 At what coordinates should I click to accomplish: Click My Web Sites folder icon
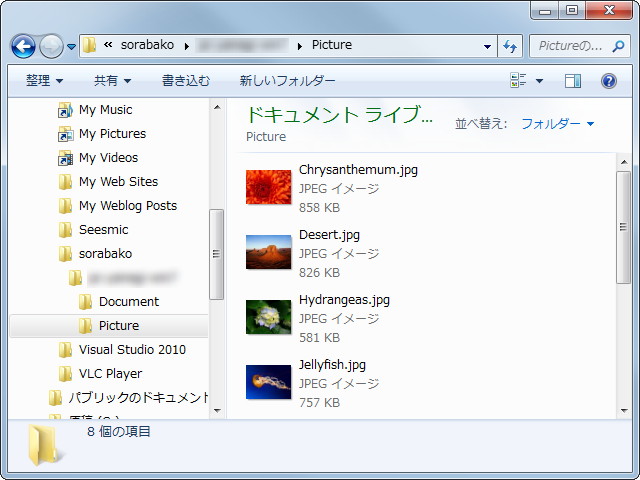coord(65,182)
